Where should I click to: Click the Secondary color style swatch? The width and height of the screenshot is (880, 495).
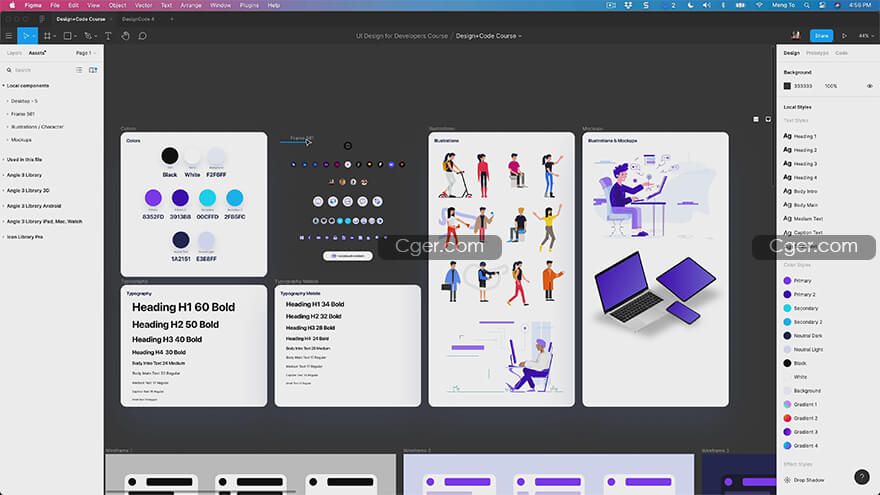(787, 308)
